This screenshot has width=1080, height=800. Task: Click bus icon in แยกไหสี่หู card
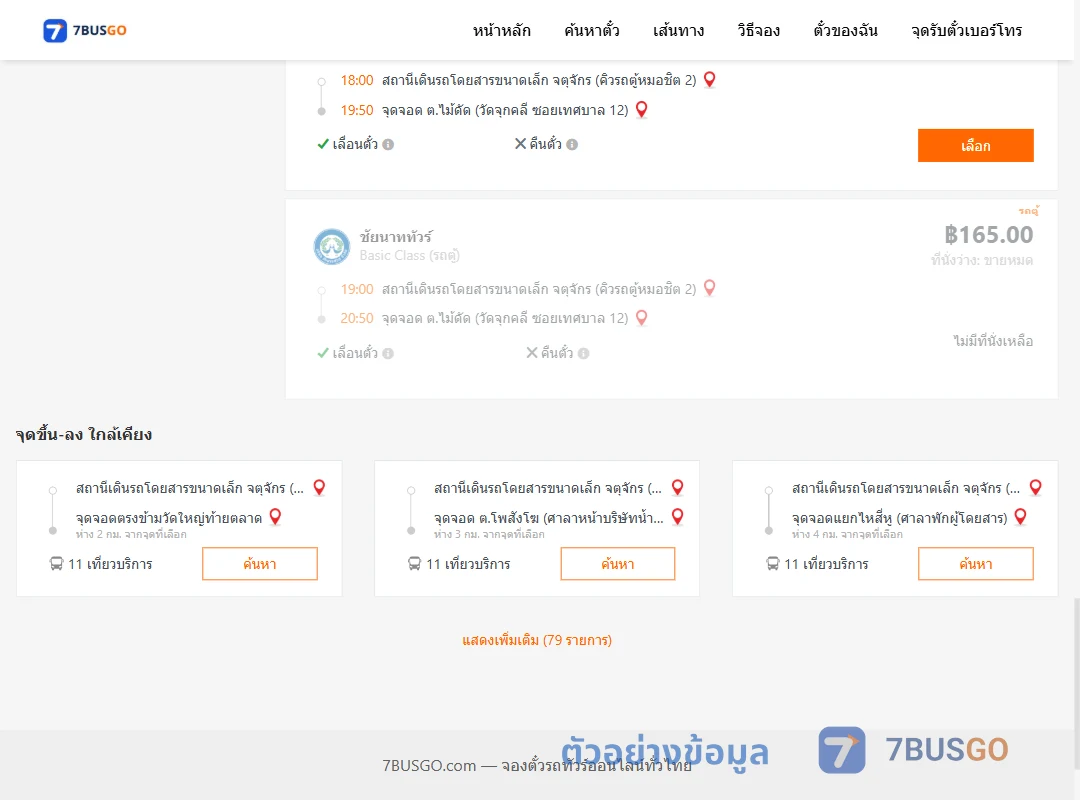772,564
